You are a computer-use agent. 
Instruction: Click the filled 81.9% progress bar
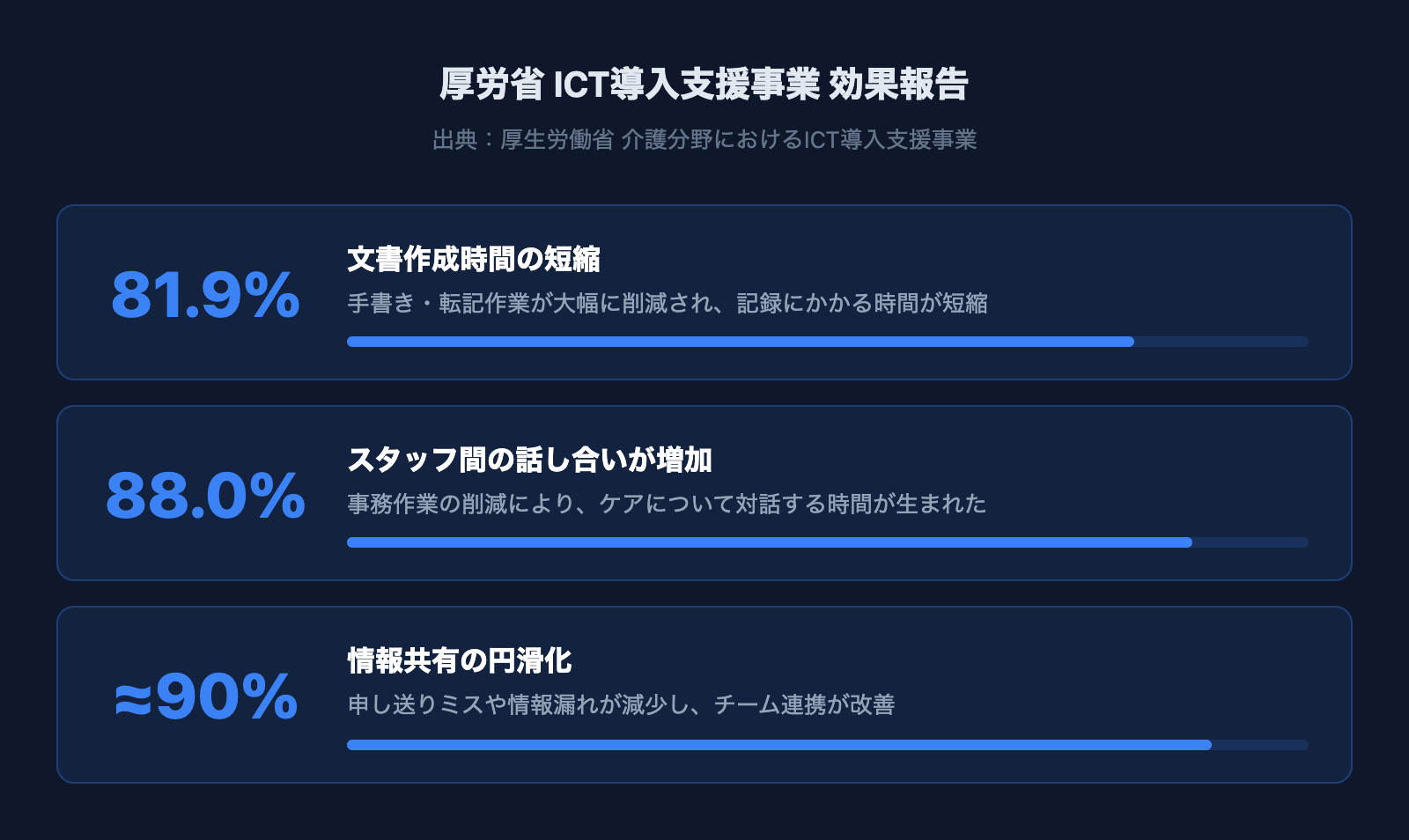click(740, 342)
